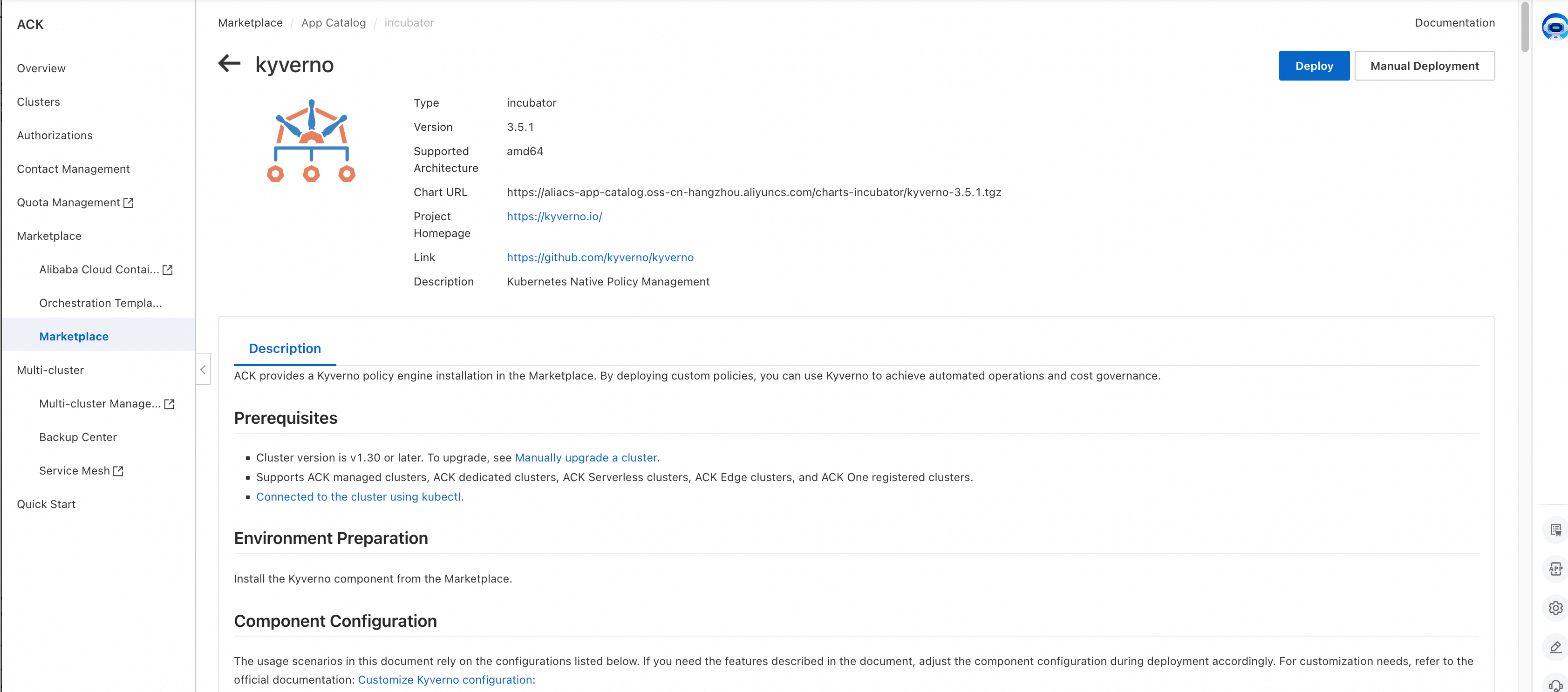This screenshot has width=1568, height=692.
Task: Click the pencil feedback icon
Action: 1555,646
